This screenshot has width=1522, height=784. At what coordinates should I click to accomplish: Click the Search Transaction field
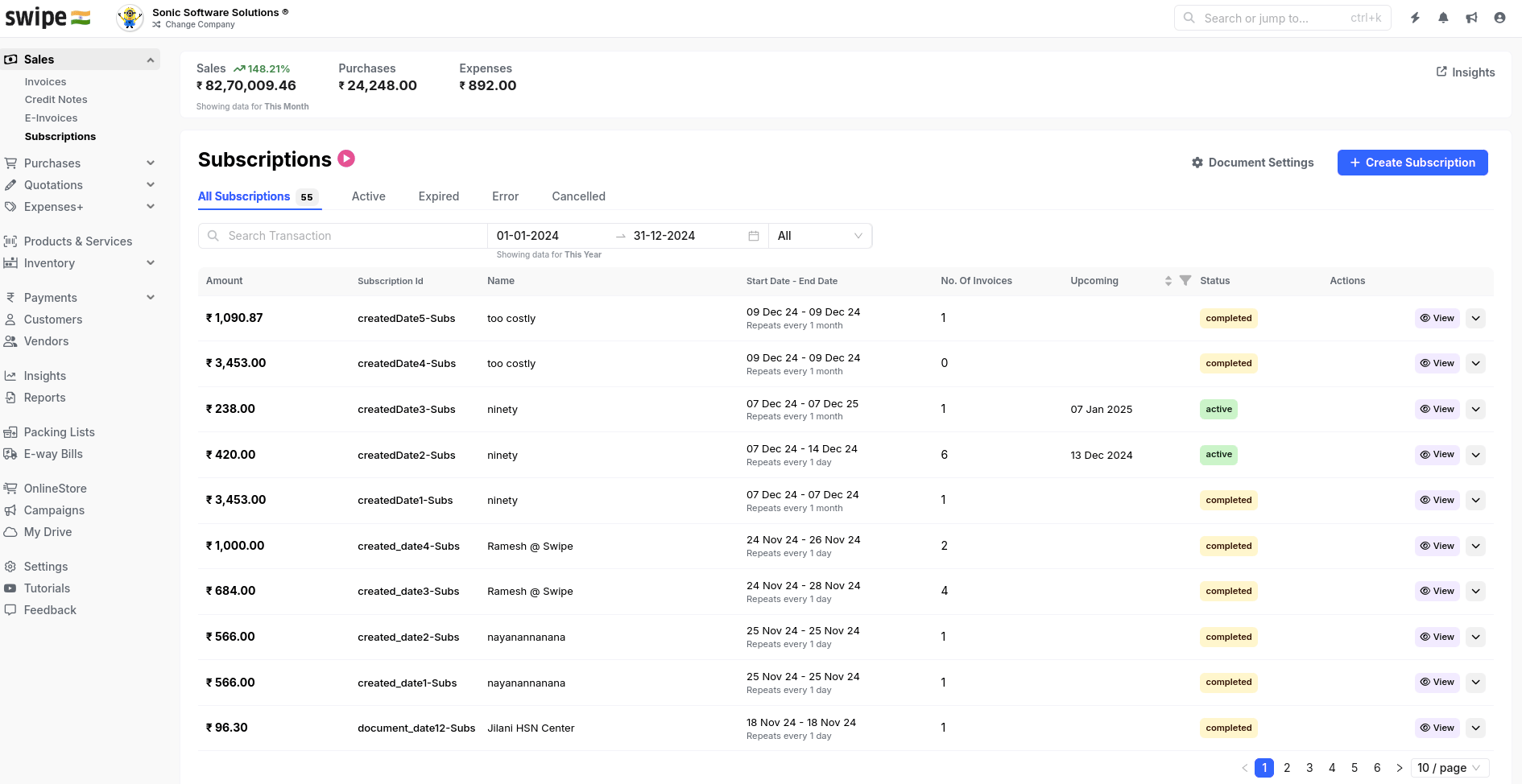point(343,236)
